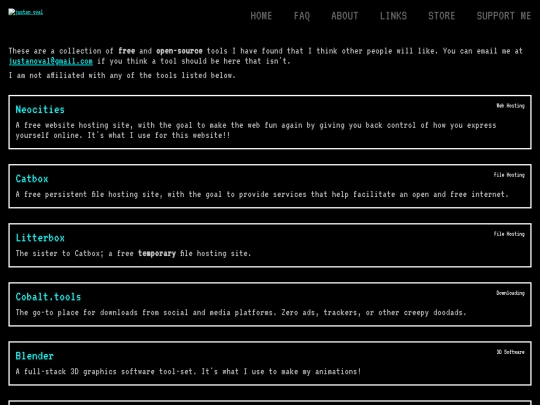
Task: Click the File Hosting tag on Litterbox card
Action: tap(509, 234)
